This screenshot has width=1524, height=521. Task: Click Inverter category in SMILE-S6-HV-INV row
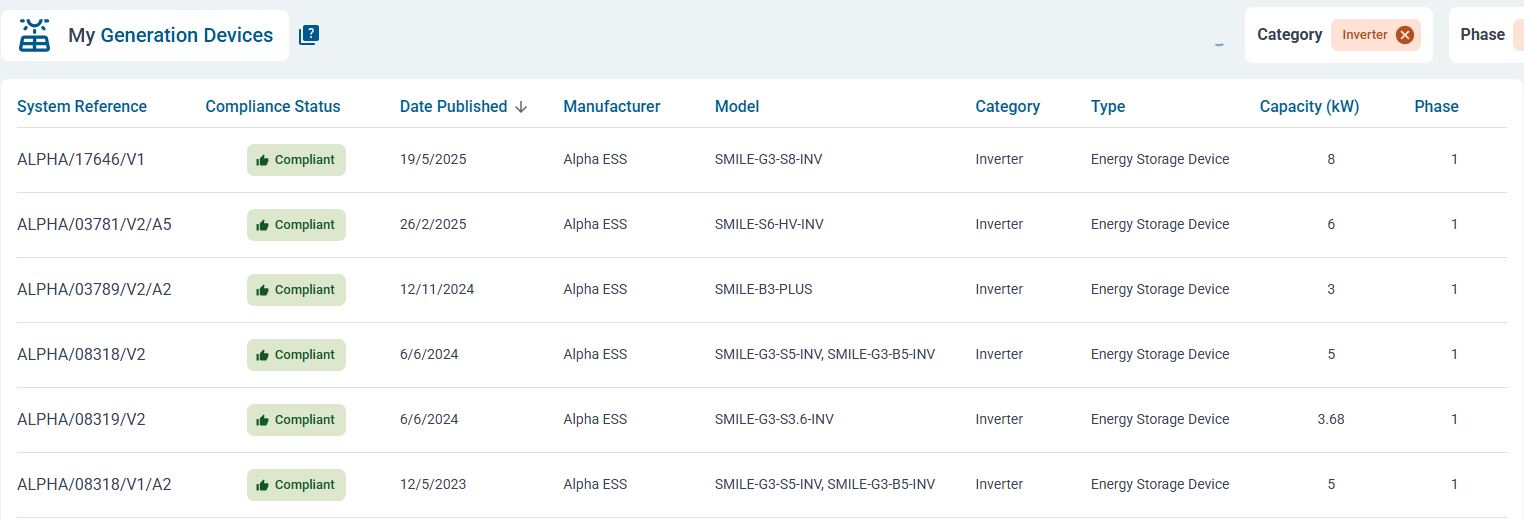coord(999,224)
